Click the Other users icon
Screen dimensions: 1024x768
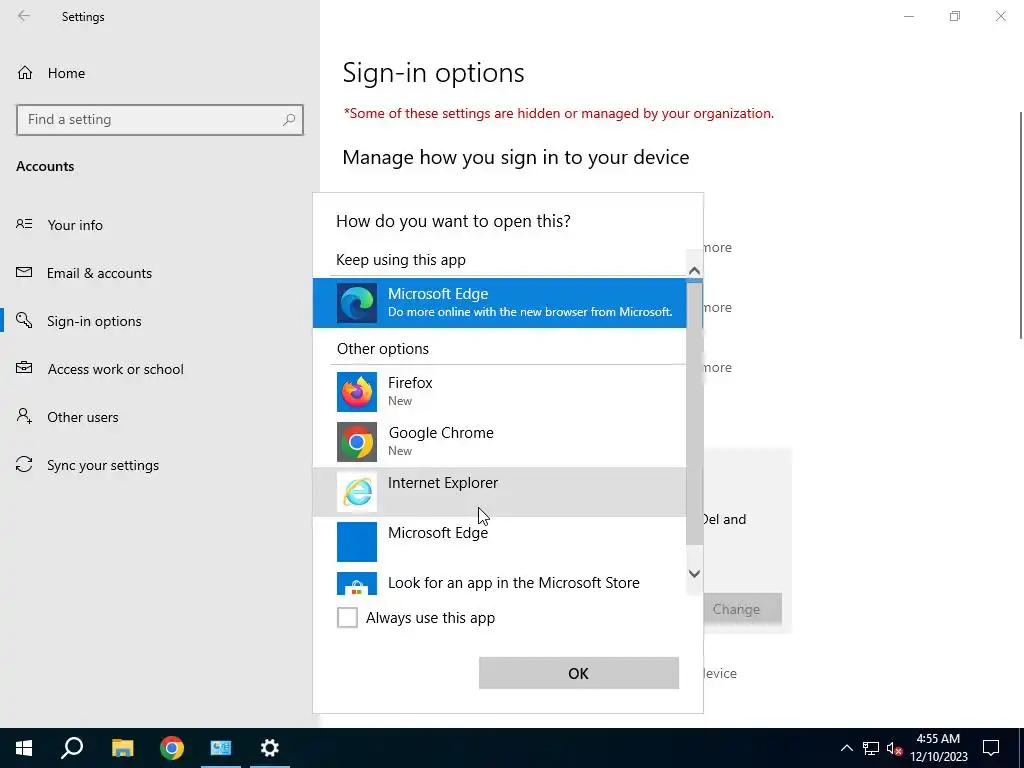[x=24, y=416]
